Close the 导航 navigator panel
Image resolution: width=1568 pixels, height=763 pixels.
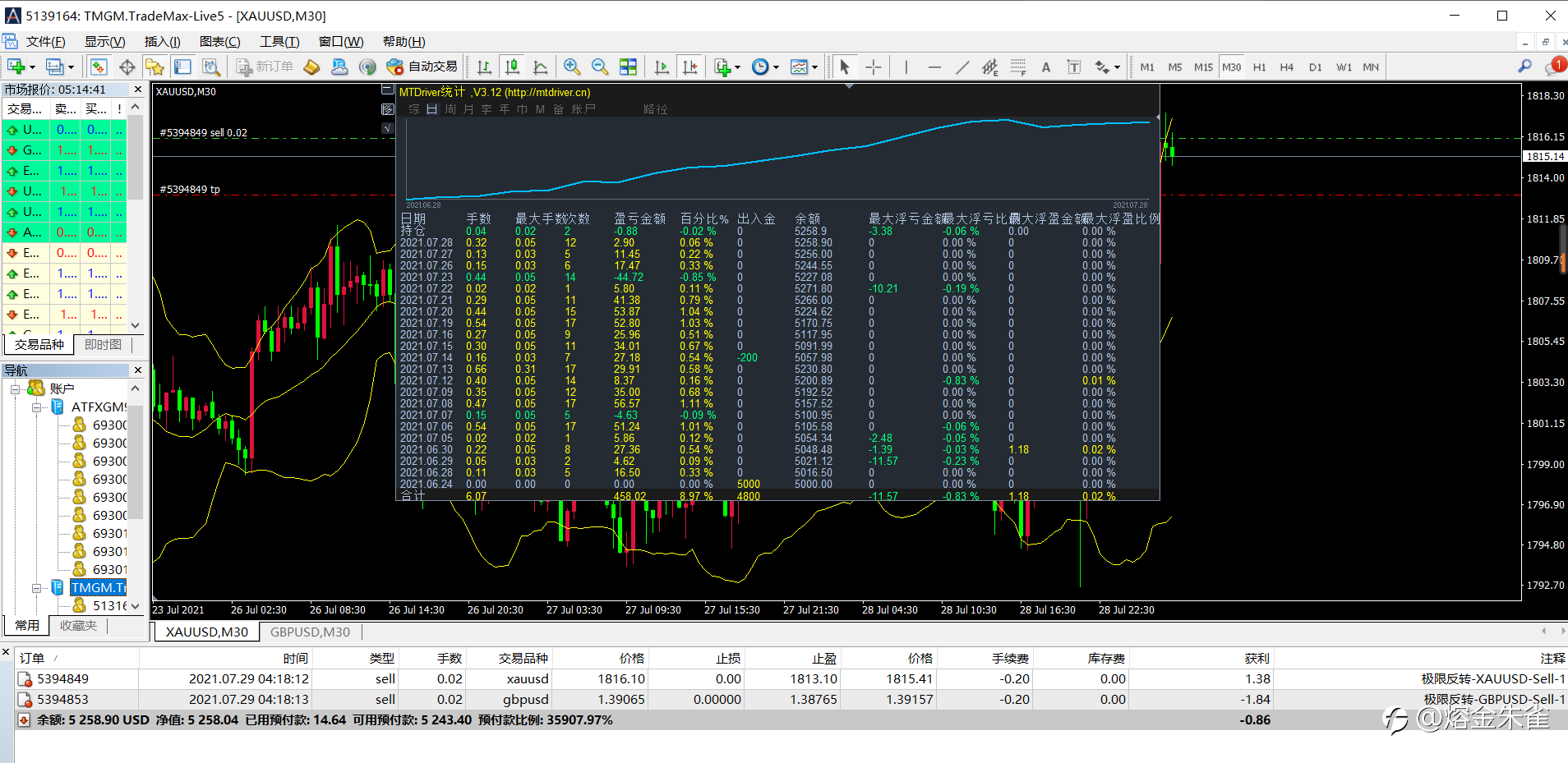(138, 370)
